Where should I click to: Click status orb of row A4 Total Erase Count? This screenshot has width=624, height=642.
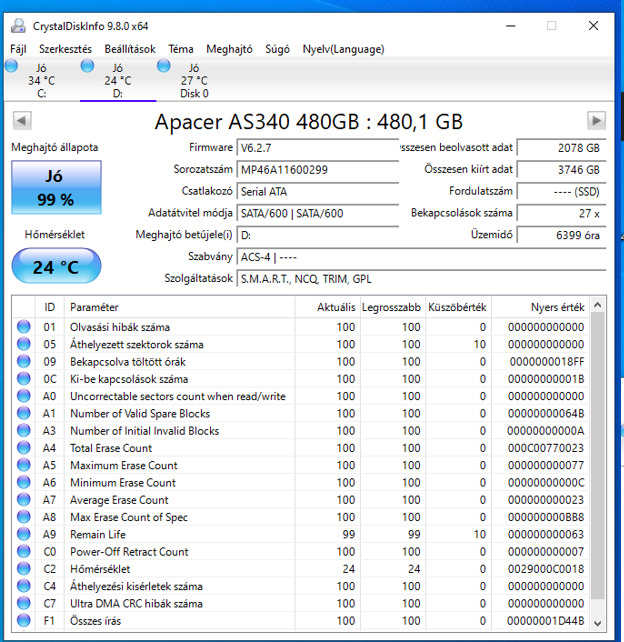24,448
